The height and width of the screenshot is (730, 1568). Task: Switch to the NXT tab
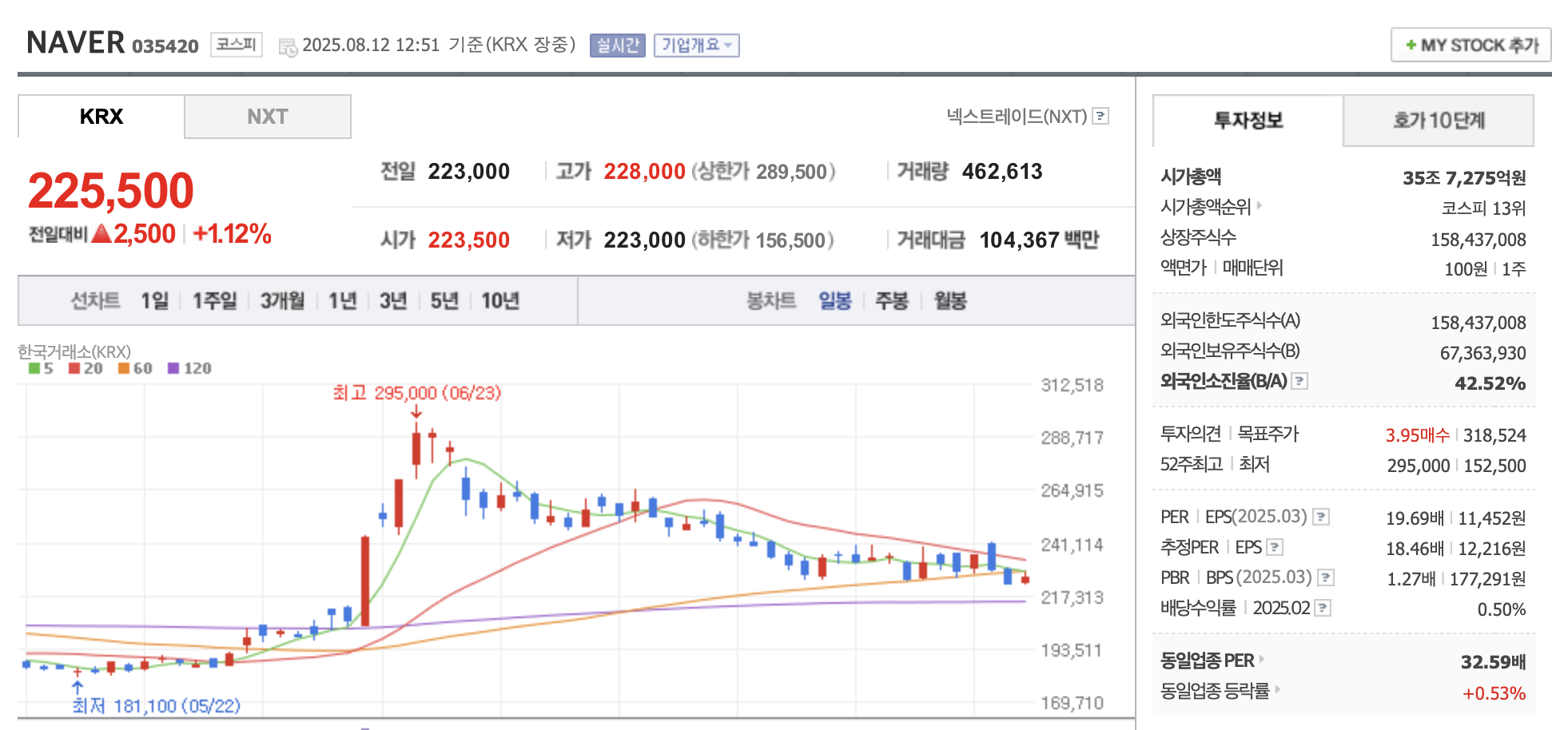point(267,117)
